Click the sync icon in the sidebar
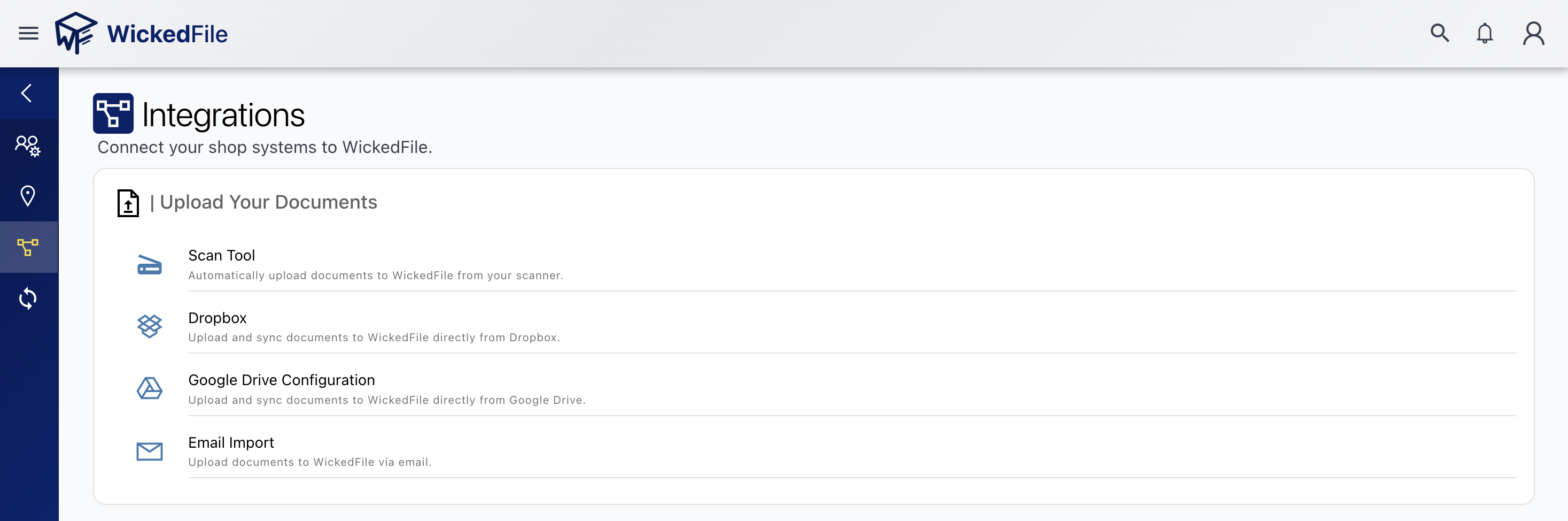This screenshot has width=1568, height=521. (x=28, y=298)
